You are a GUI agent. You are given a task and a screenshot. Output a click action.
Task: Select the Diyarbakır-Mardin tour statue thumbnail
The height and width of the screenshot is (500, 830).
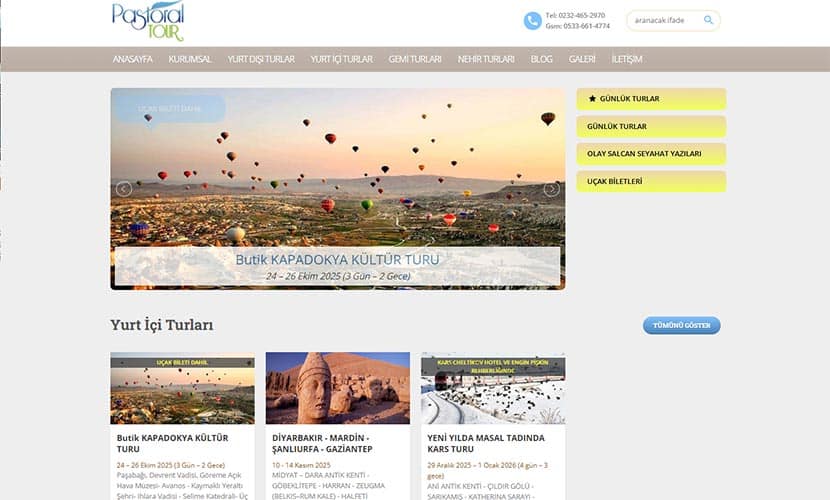pyautogui.click(x=337, y=388)
